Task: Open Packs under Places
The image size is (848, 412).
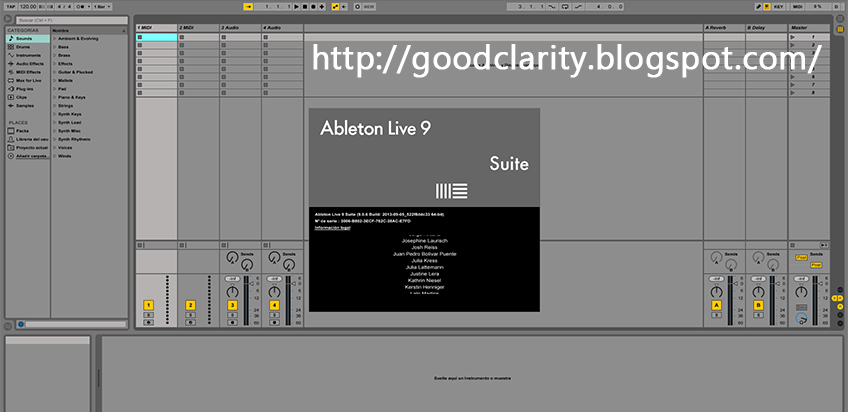Action: point(28,131)
